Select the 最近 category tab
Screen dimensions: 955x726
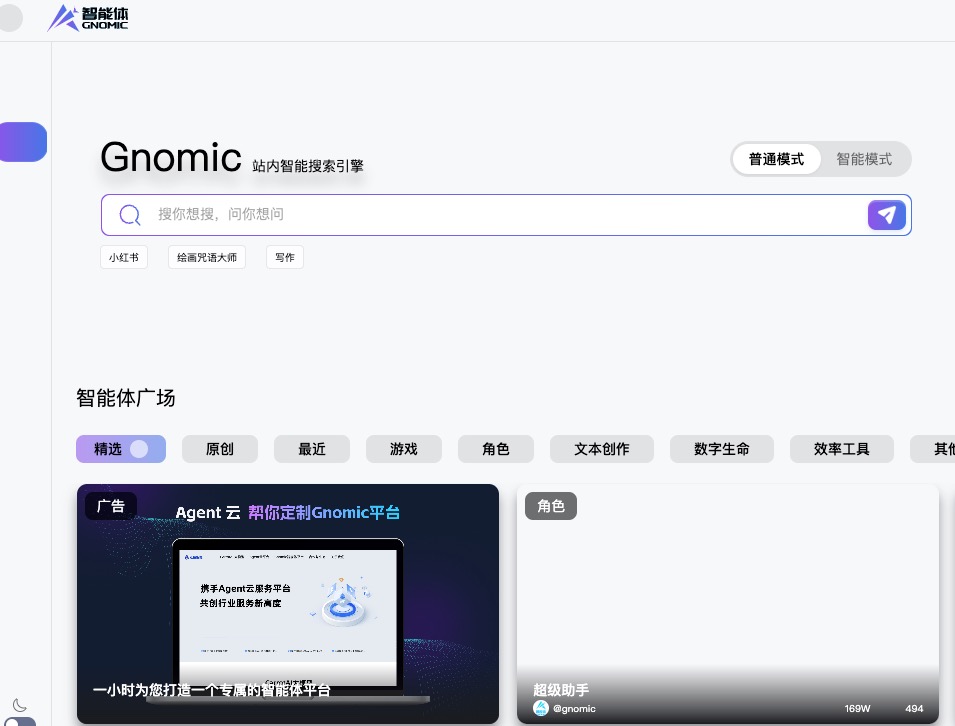pyautogui.click(x=312, y=449)
